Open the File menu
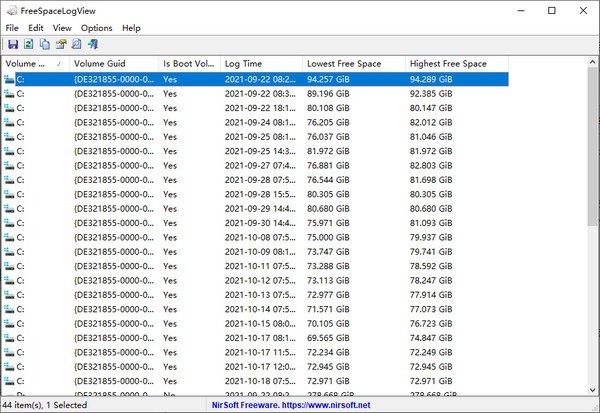 (x=12, y=28)
